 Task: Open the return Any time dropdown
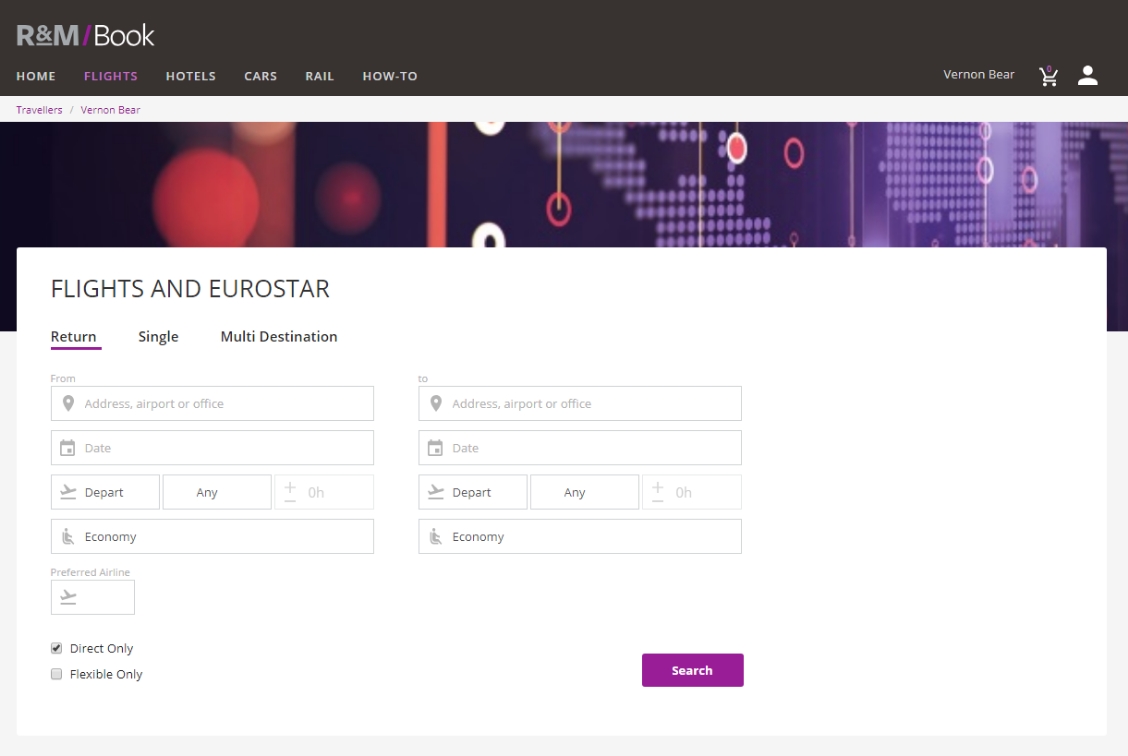click(584, 492)
